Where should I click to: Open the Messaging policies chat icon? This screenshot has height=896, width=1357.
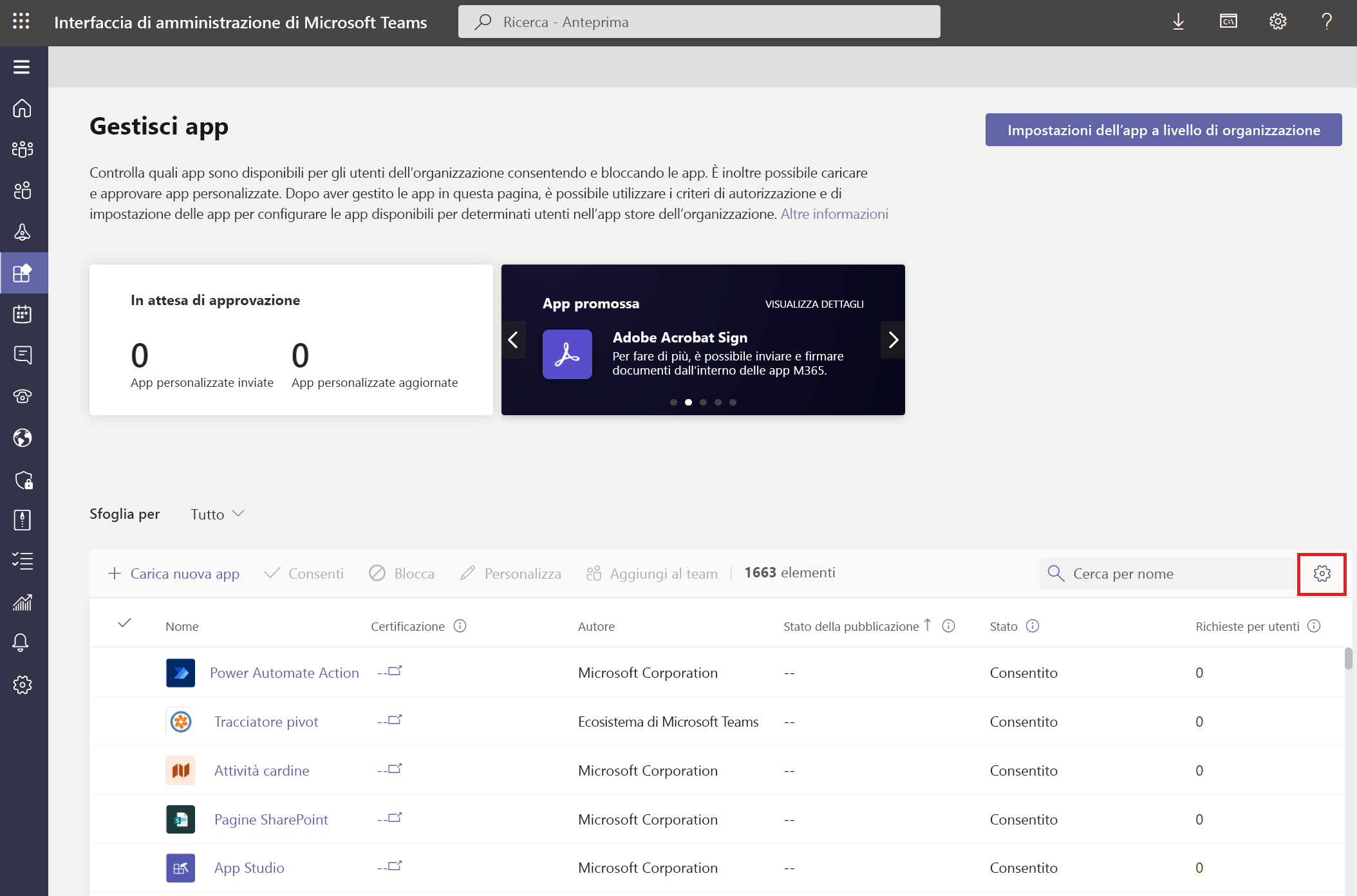click(23, 355)
